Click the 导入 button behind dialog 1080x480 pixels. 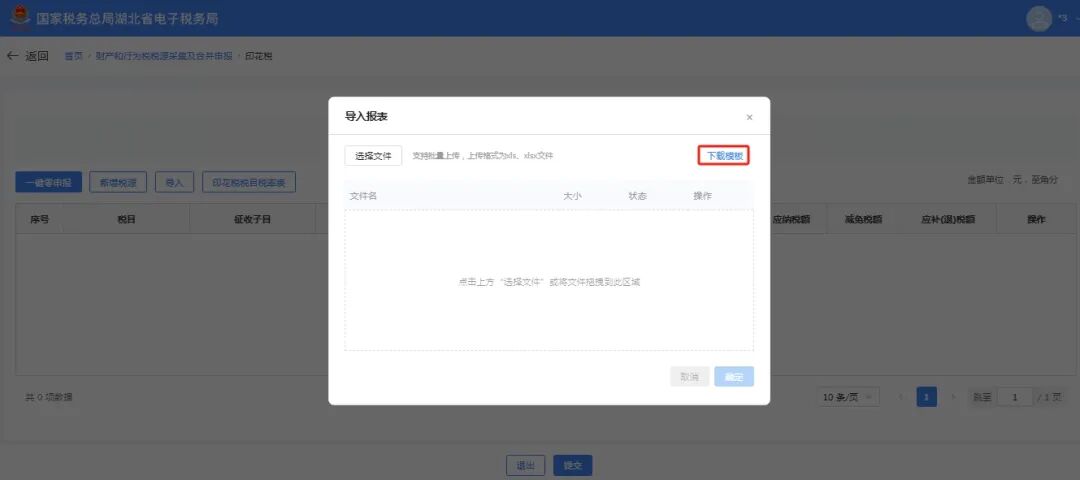[x=174, y=182]
